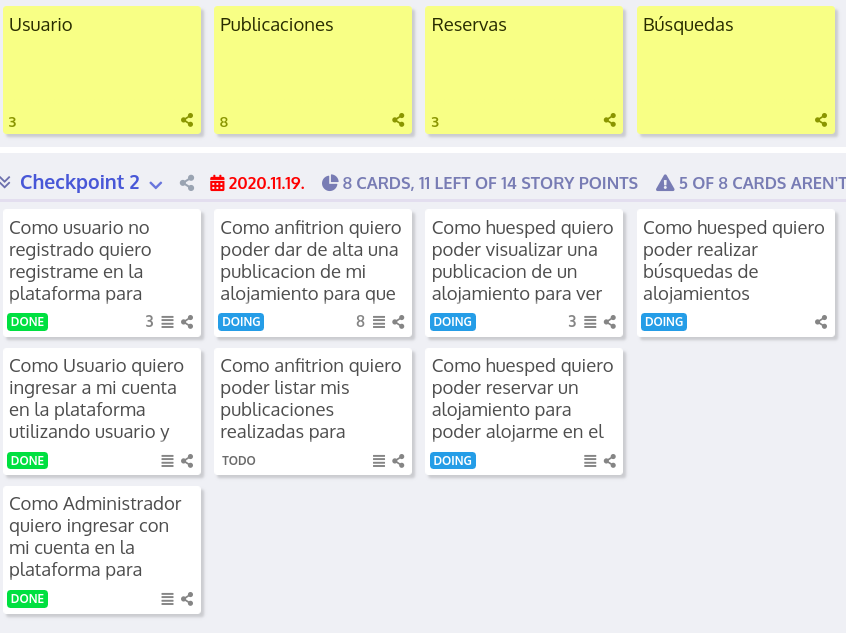Click estimate 8 on 'dar de alta' card

click(360, 322)
